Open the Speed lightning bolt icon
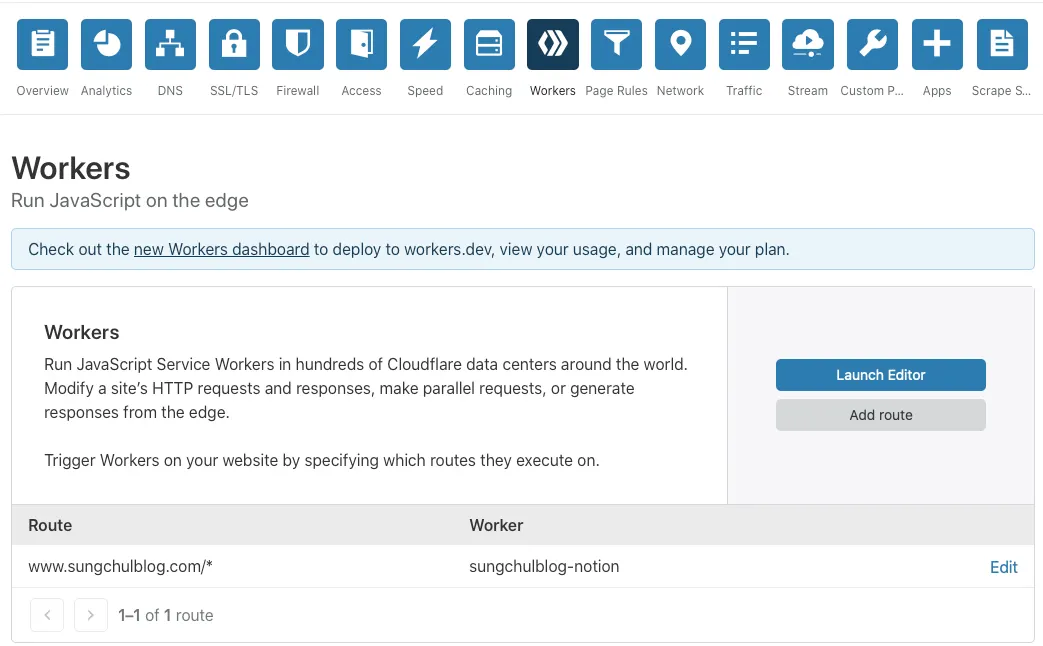Screen dimensions: 1043x646 (425, 45)
